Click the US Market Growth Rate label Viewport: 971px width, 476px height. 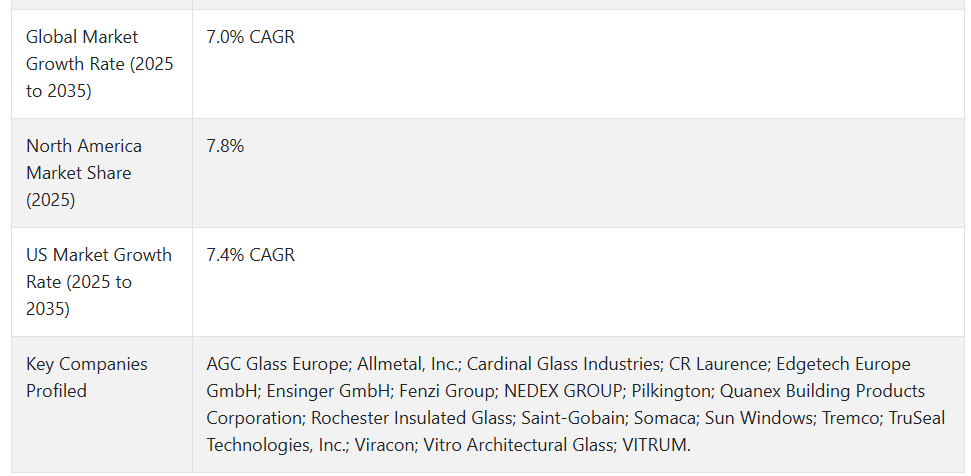[99, 282]
